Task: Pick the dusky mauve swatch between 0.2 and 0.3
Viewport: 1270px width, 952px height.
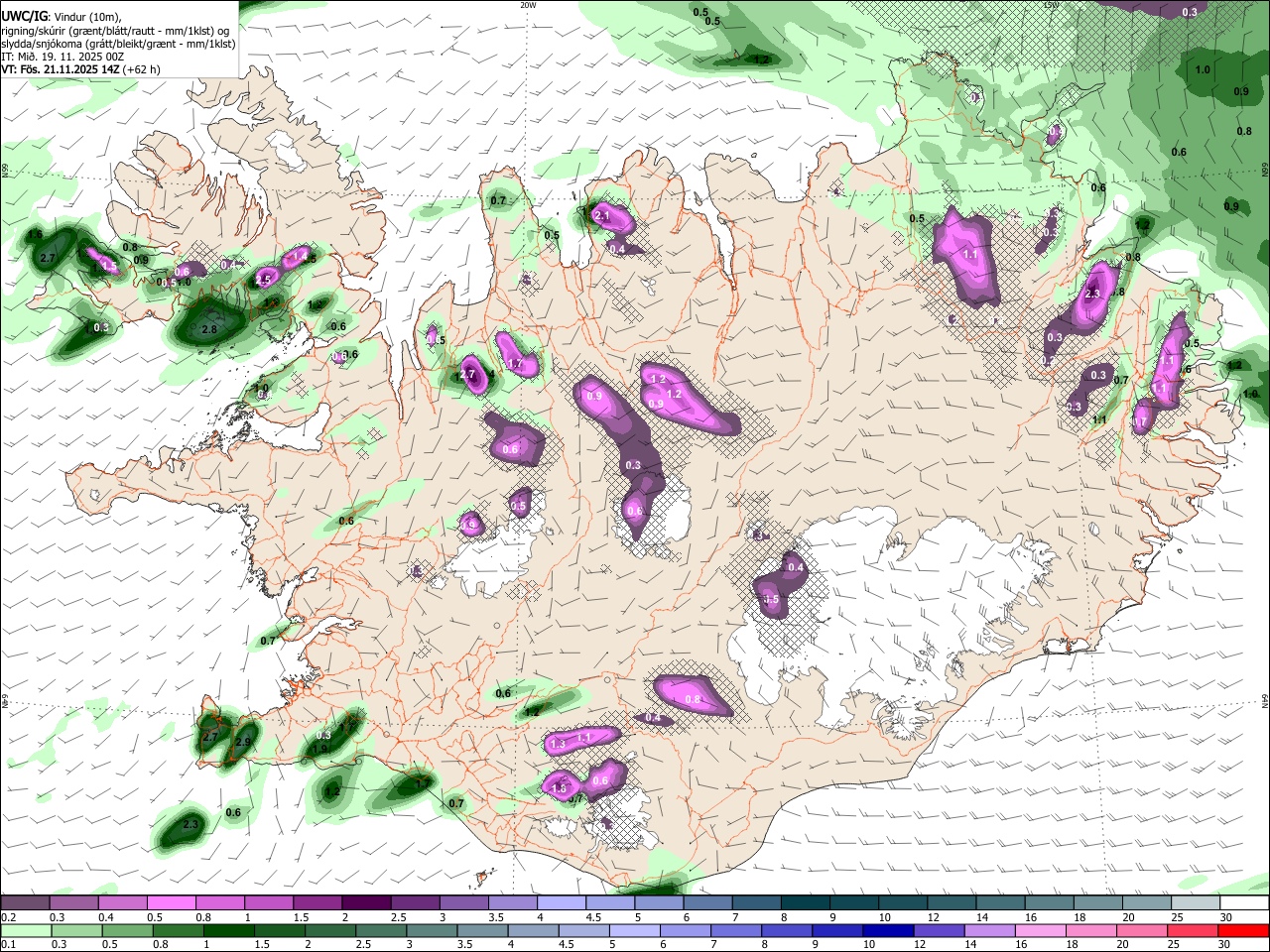Action: [x=25, y=903]
